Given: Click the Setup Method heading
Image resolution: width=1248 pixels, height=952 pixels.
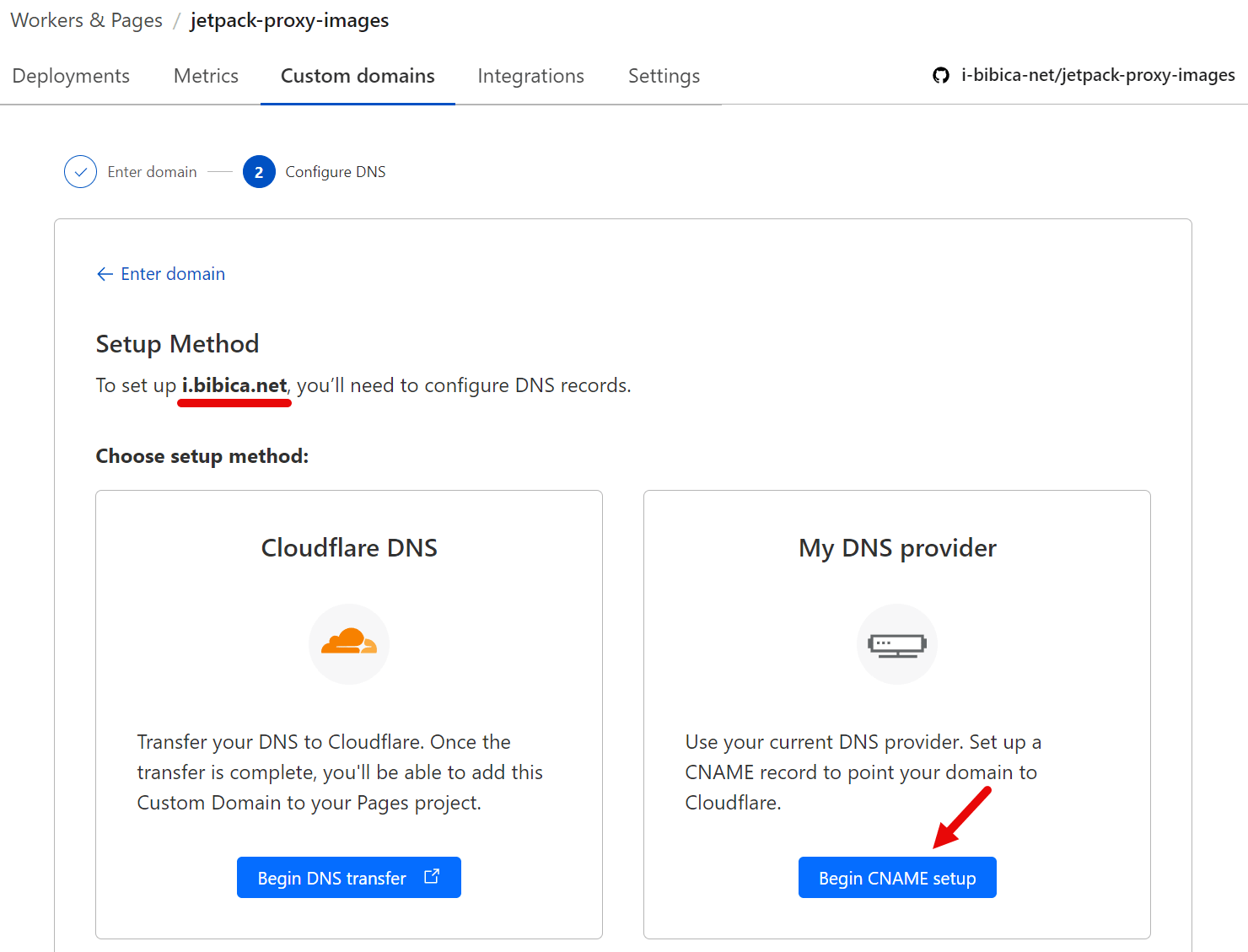Looking at the screenshot, I should point(177,344).
